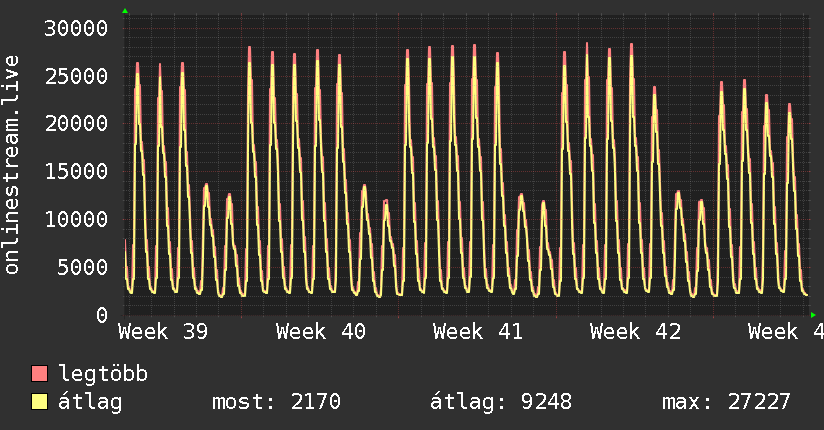This screenshot has height=430, width=824.
Task: Click the yellow átlag legend swatch
Action: [x=39, y=401]
